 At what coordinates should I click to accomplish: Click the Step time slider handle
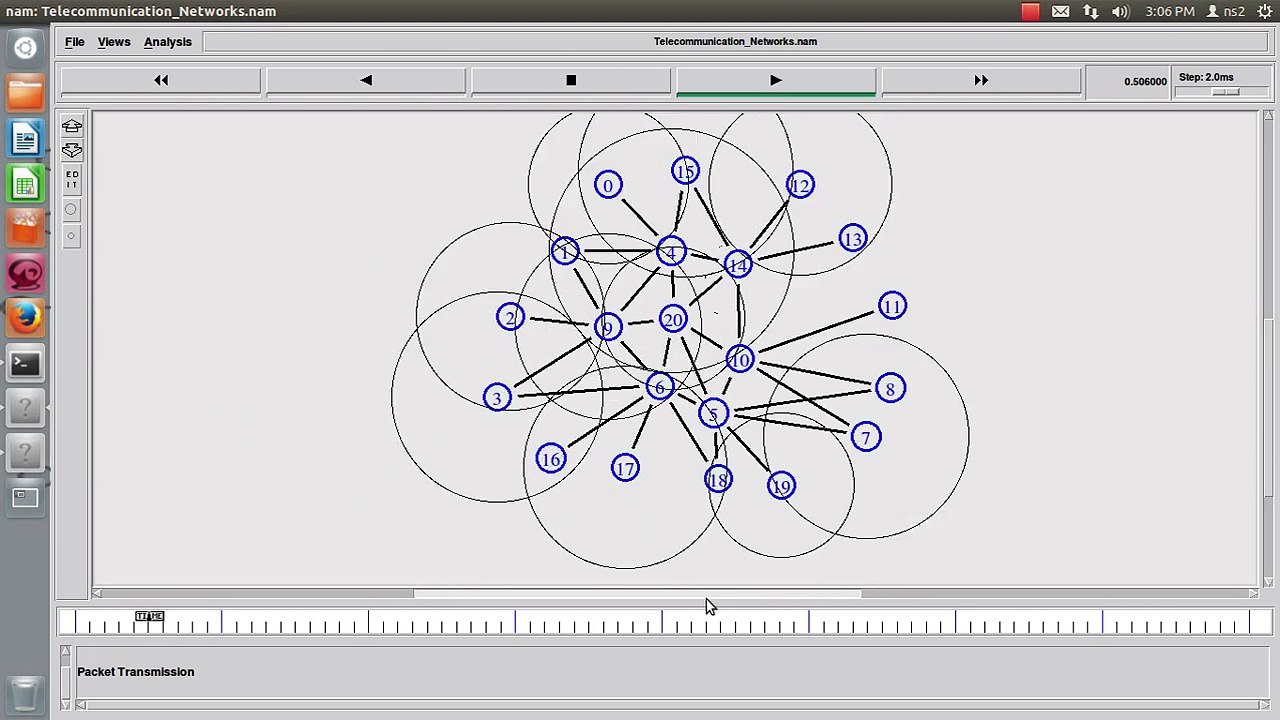coord(1225,92)
